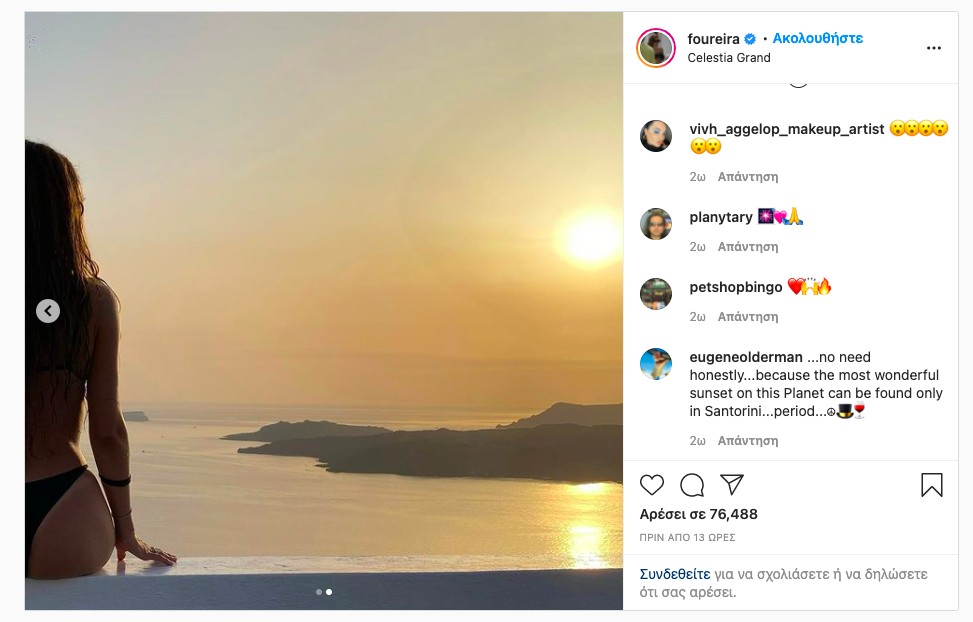
Task: Follow foureira via Ακολουθήστε
Action: click(x=817, y=38)
